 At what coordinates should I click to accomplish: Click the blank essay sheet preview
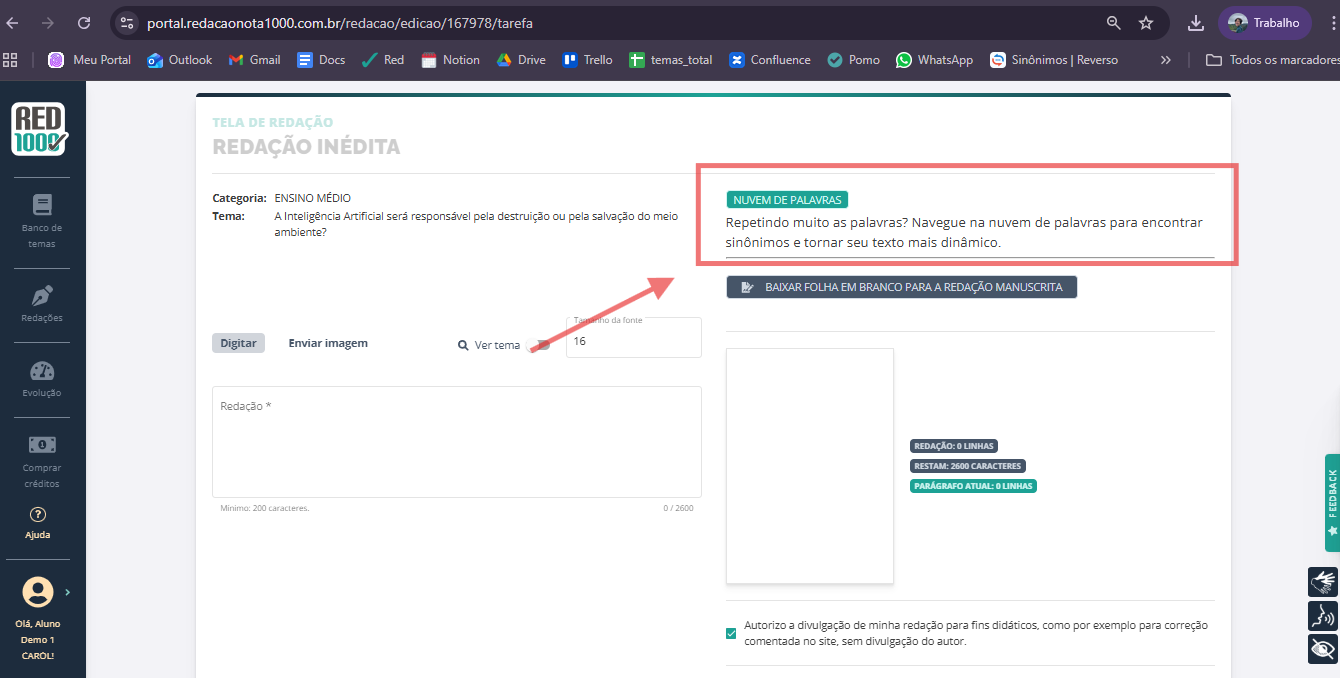coord(809,466)
